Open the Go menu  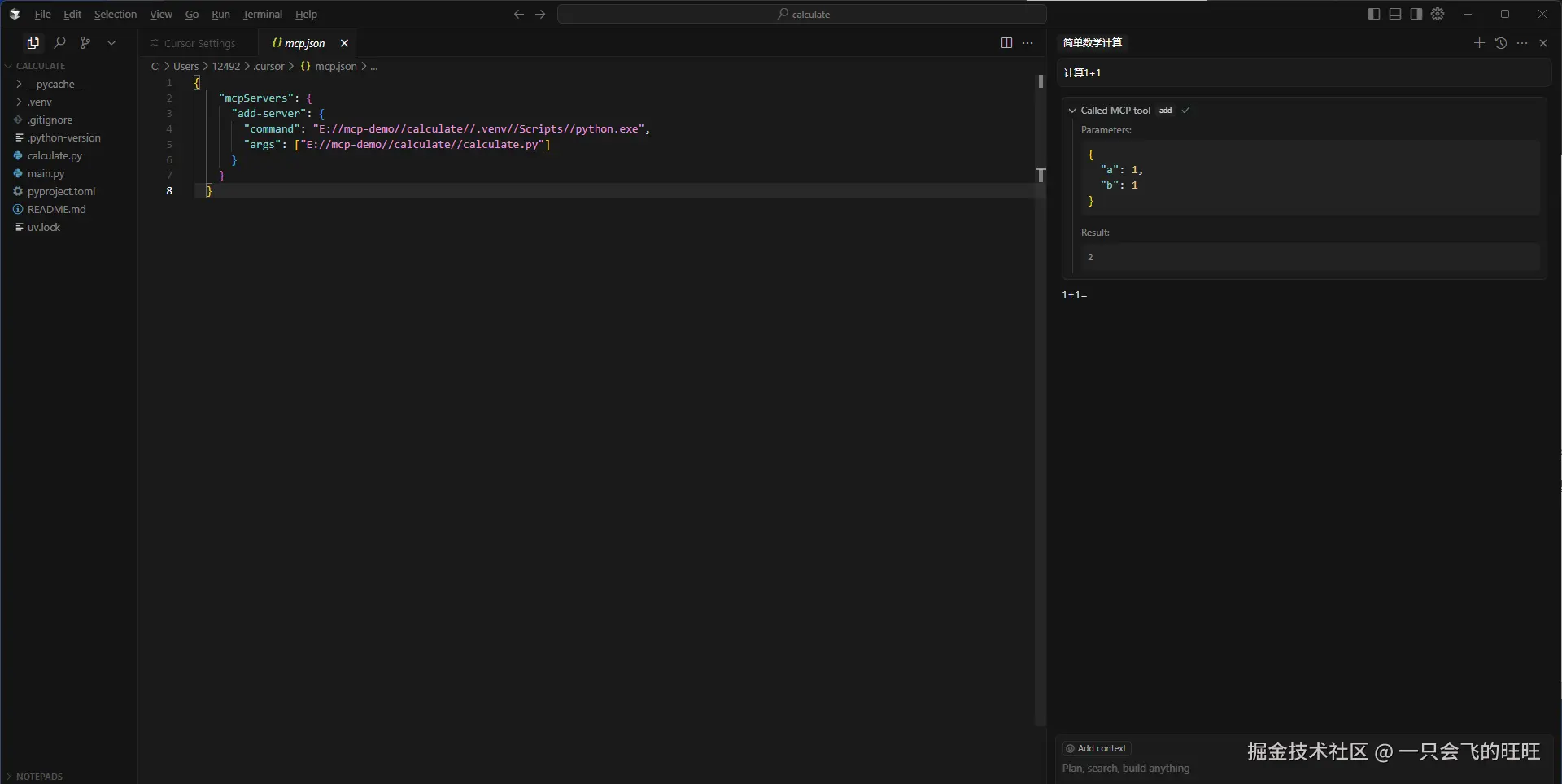(192, 15)
